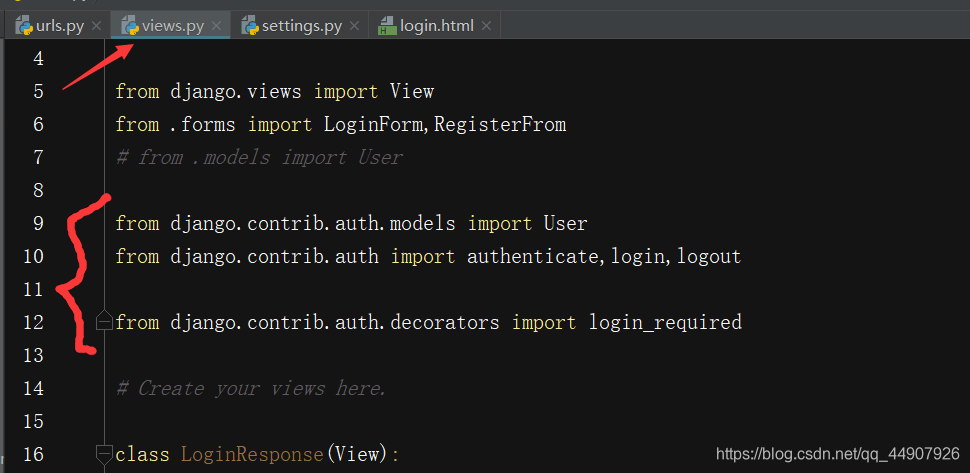Click 'django.contrib.auth.decorators' on line 12
Screen dimensions: 970x473
tap(335, 323)
